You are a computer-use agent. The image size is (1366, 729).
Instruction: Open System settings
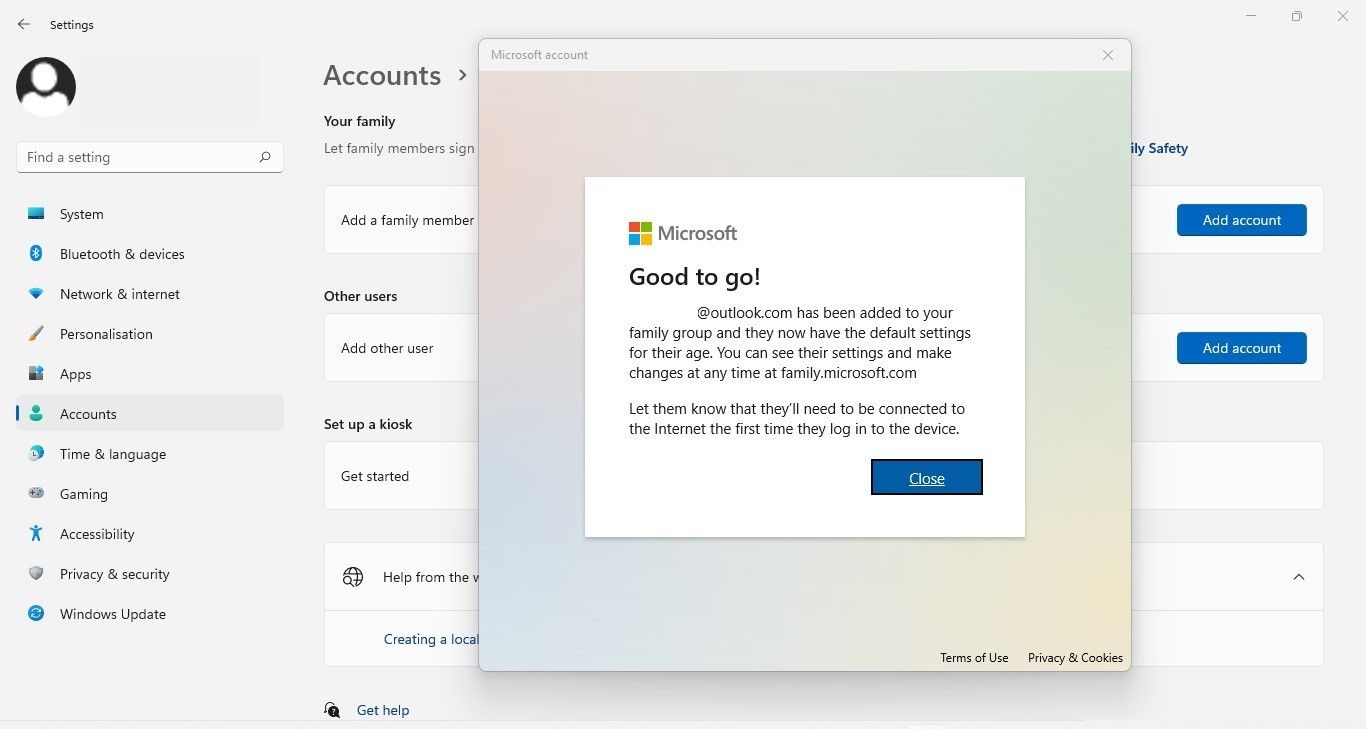pyautogui.click(x=150, y=214)
